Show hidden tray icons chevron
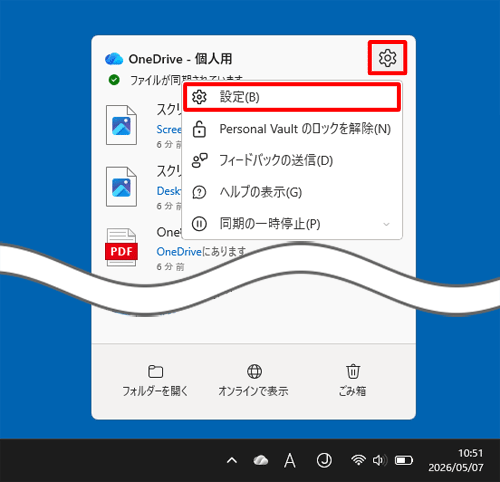500x482 pixels. click(x=232, y=461)
